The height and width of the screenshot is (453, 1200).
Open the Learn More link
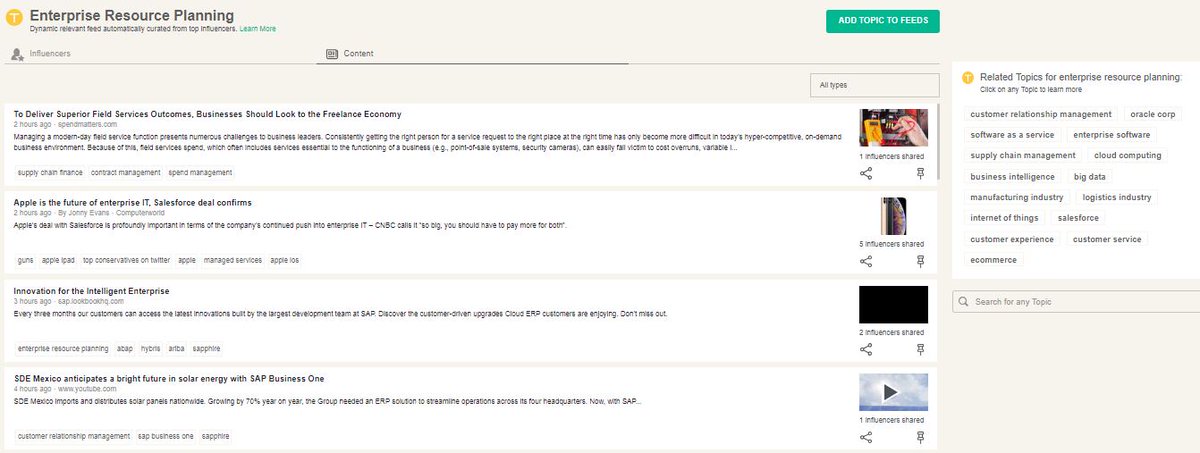[258, 29]
